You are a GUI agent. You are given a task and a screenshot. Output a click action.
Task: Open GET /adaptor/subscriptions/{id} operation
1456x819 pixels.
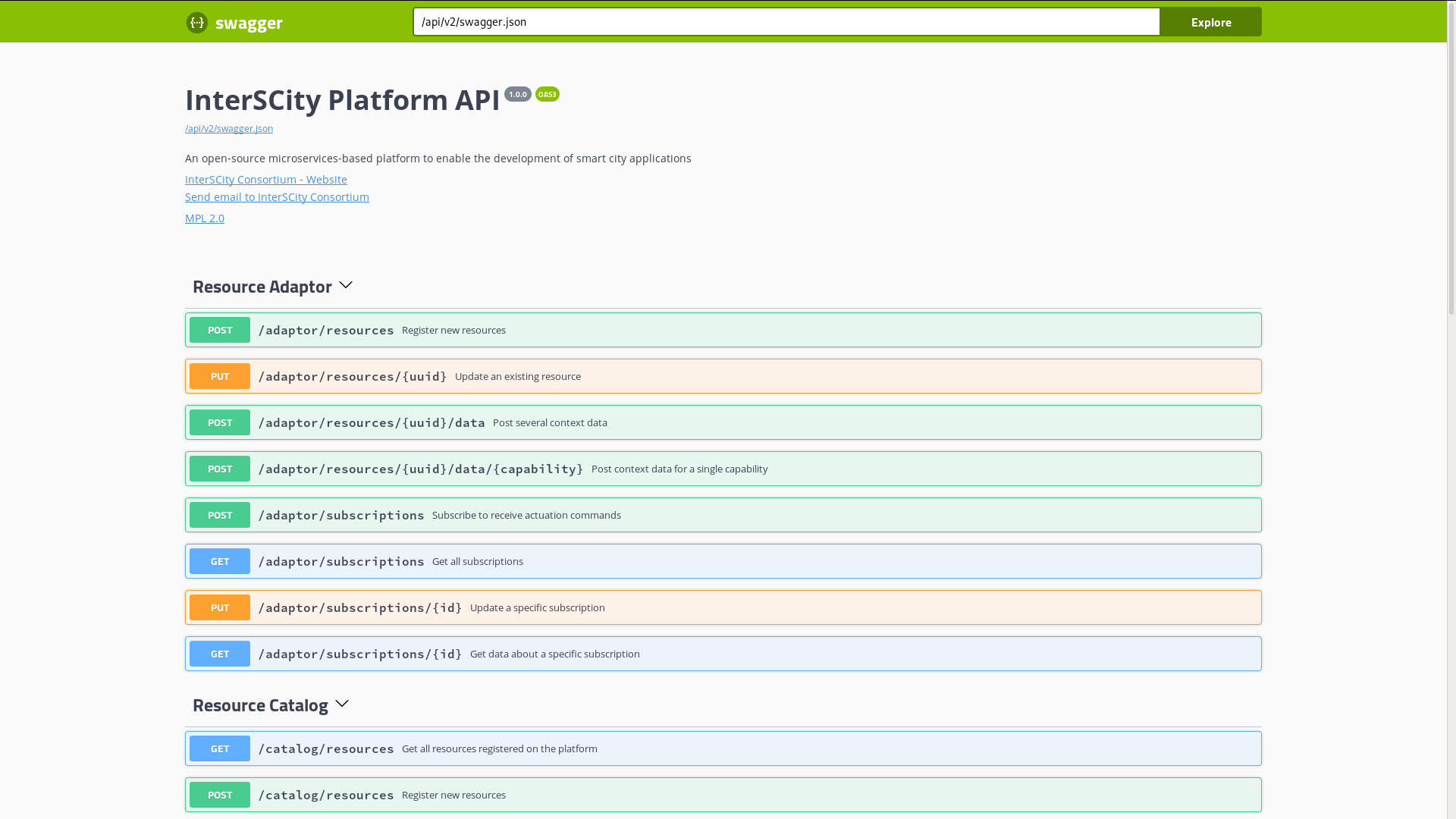click(554, 654)
